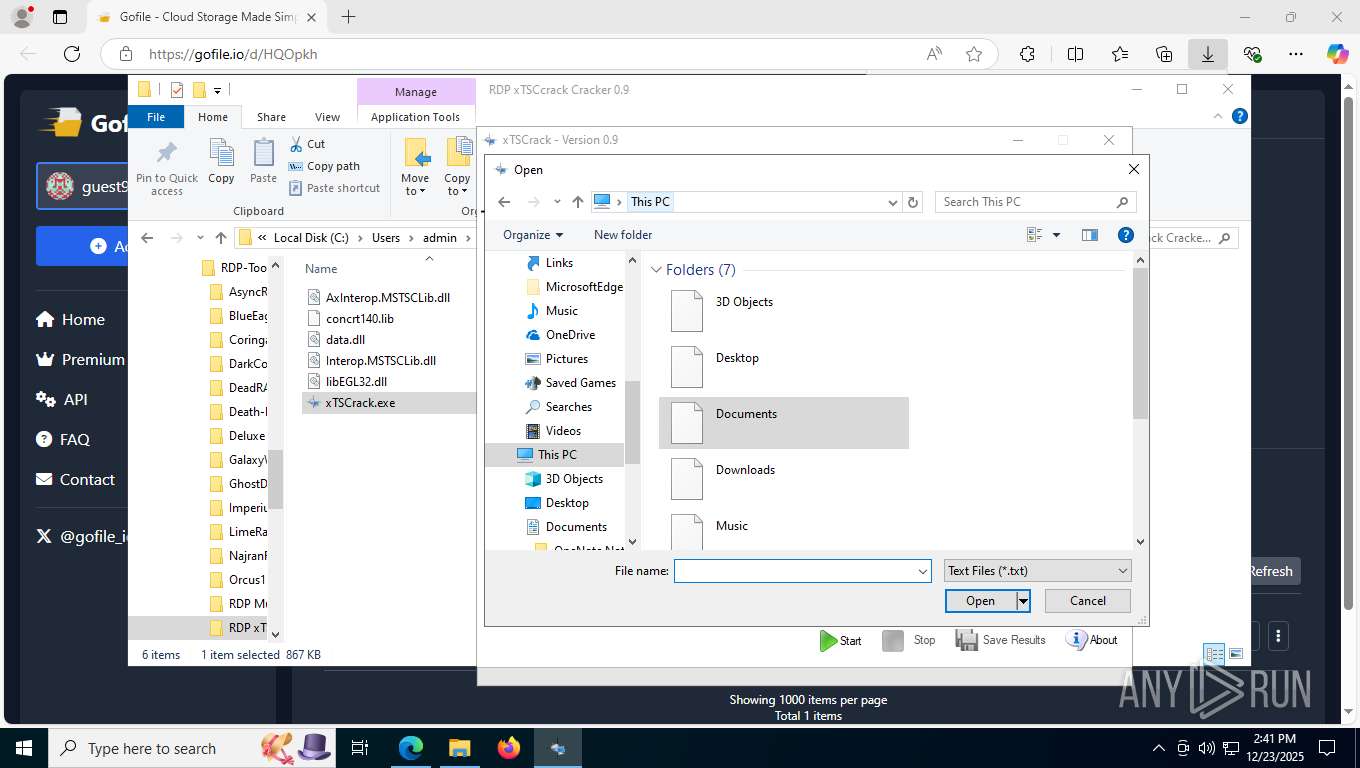Refresh the Open dialog address bar
Screen dimensions: 1360x768
(912, 202)
